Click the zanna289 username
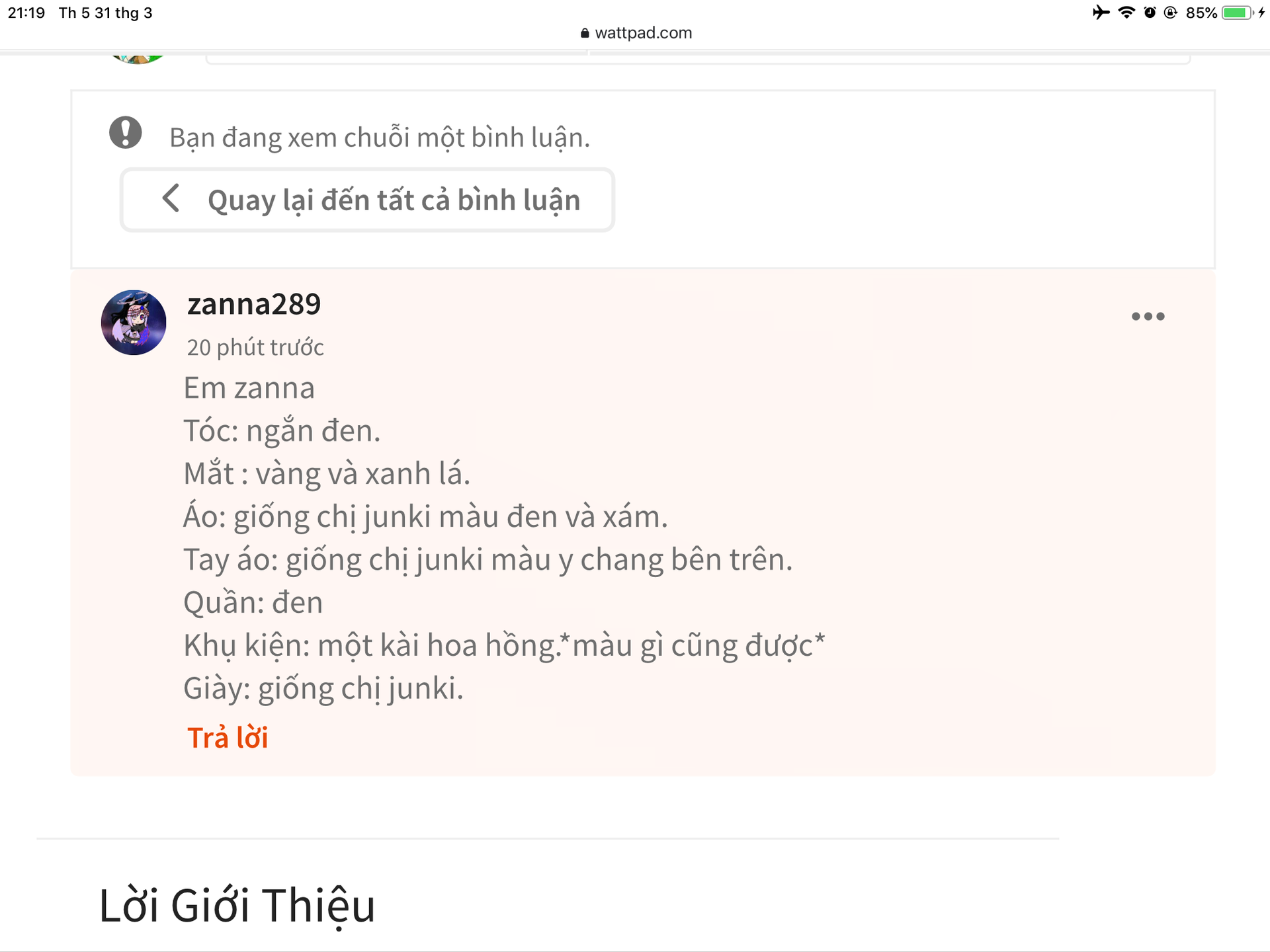 pyautogui.click(x=254, y=305)
